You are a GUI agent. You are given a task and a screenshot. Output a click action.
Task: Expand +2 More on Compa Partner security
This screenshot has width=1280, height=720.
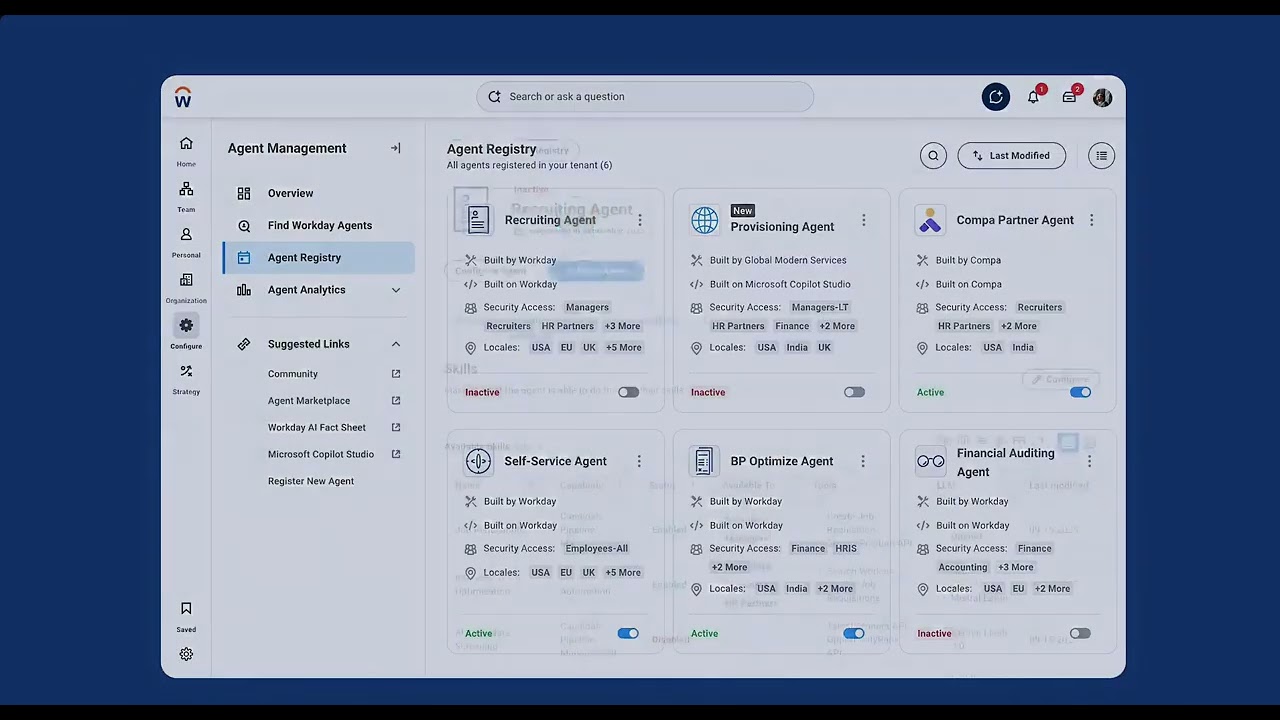coord(1019,326)
